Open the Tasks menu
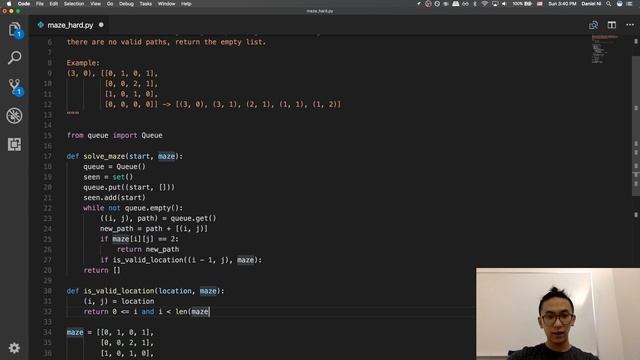The height and width of the screenshot is (360, 640). point(146,4)
